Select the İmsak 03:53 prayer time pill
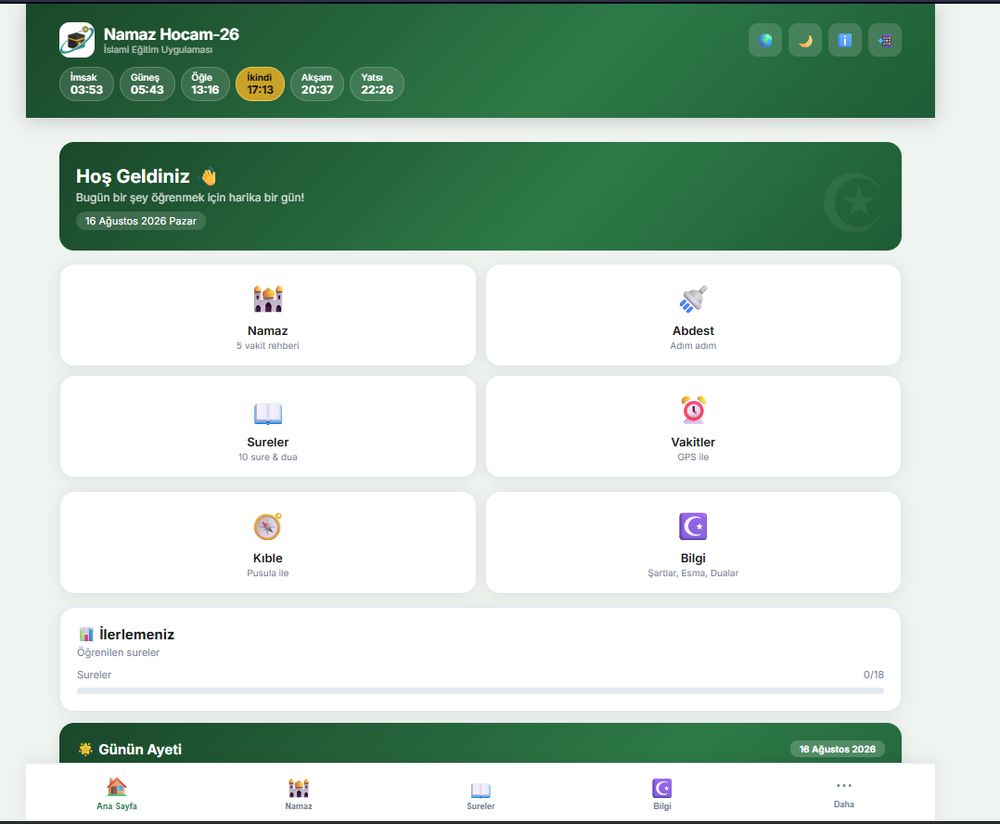The height and width of the screenshot is (824, 1000). pos(87,84)
